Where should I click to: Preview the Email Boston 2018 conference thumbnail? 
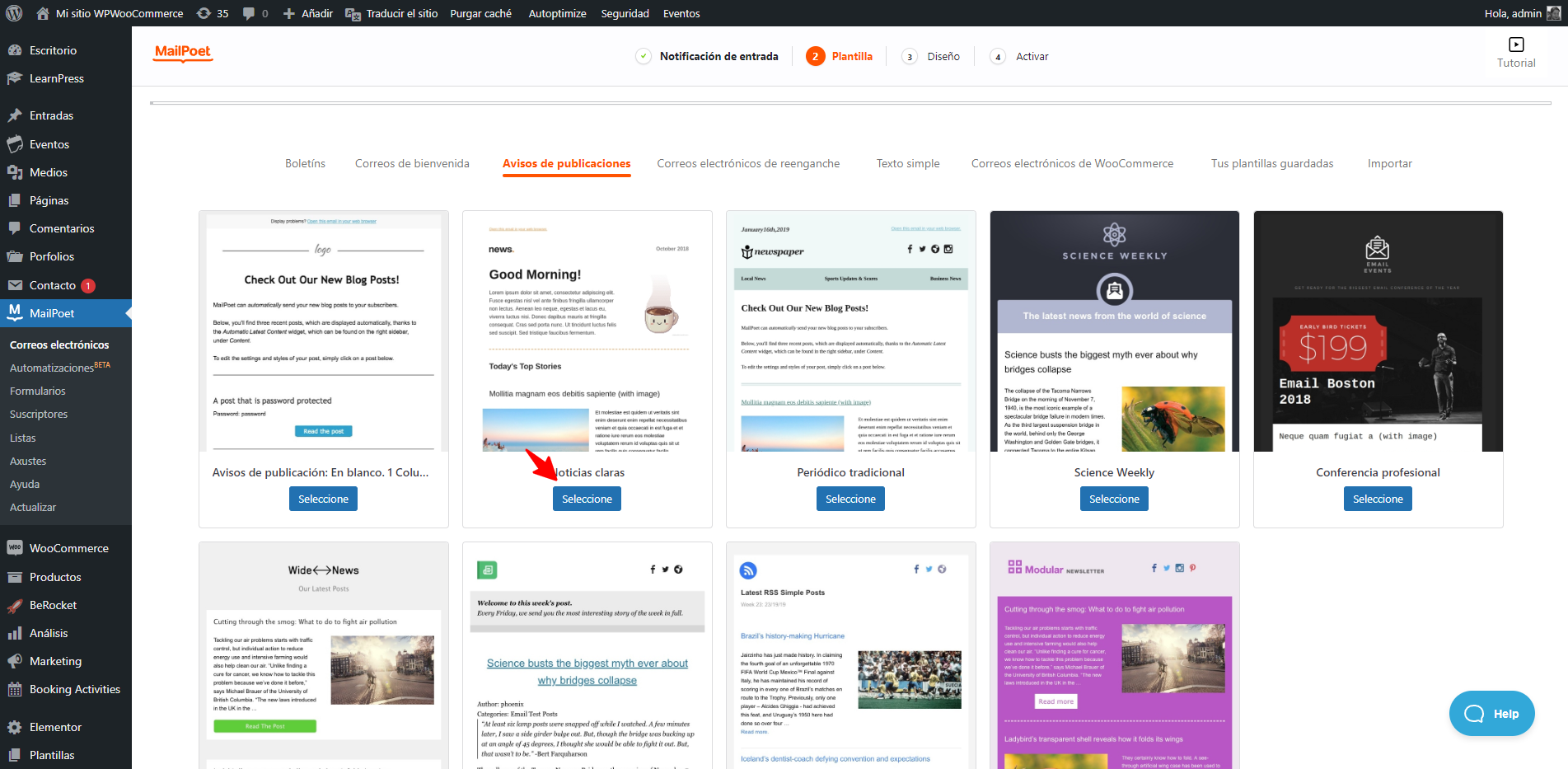(x=1378, y=331)
